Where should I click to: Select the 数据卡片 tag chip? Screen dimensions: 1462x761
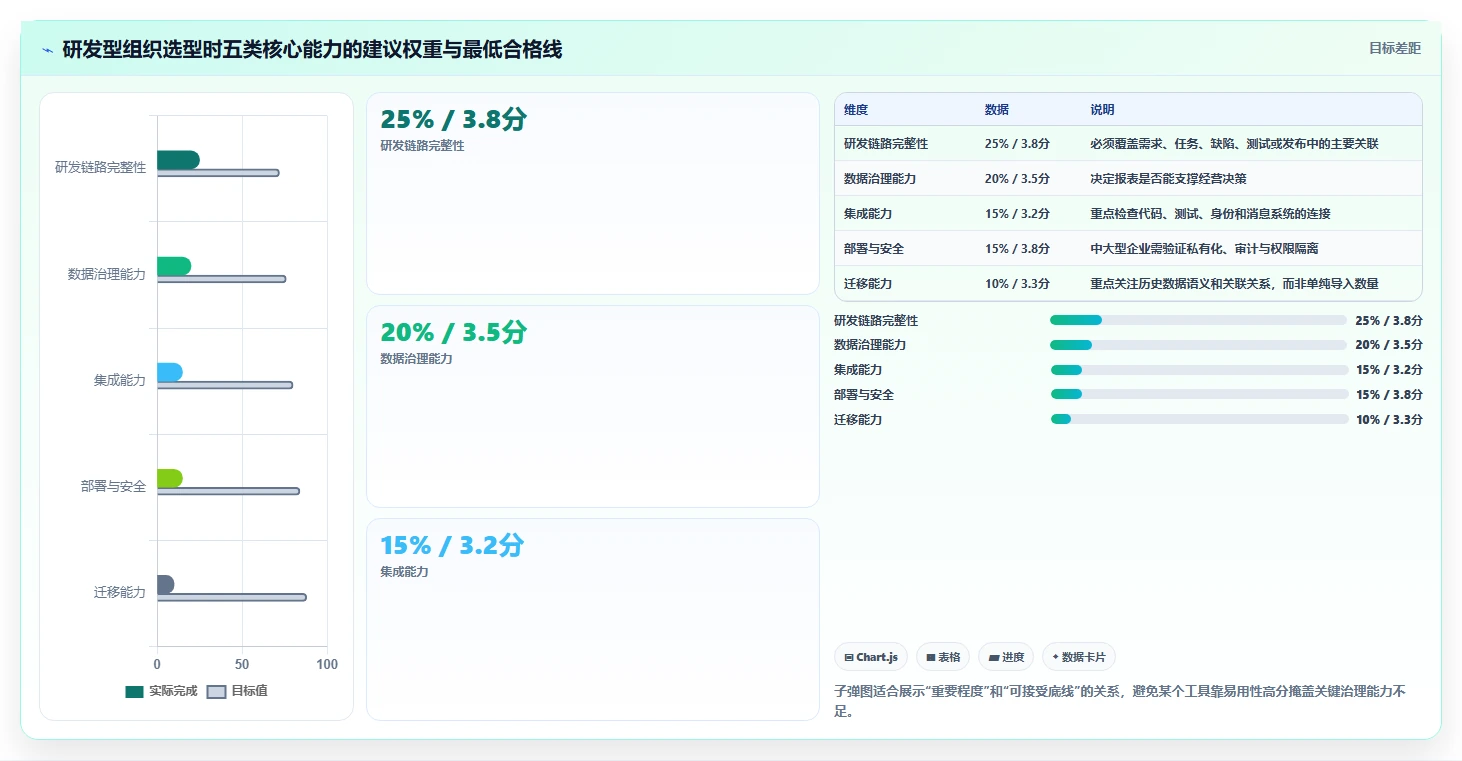pyautogui.click(x=1079, y=657)
